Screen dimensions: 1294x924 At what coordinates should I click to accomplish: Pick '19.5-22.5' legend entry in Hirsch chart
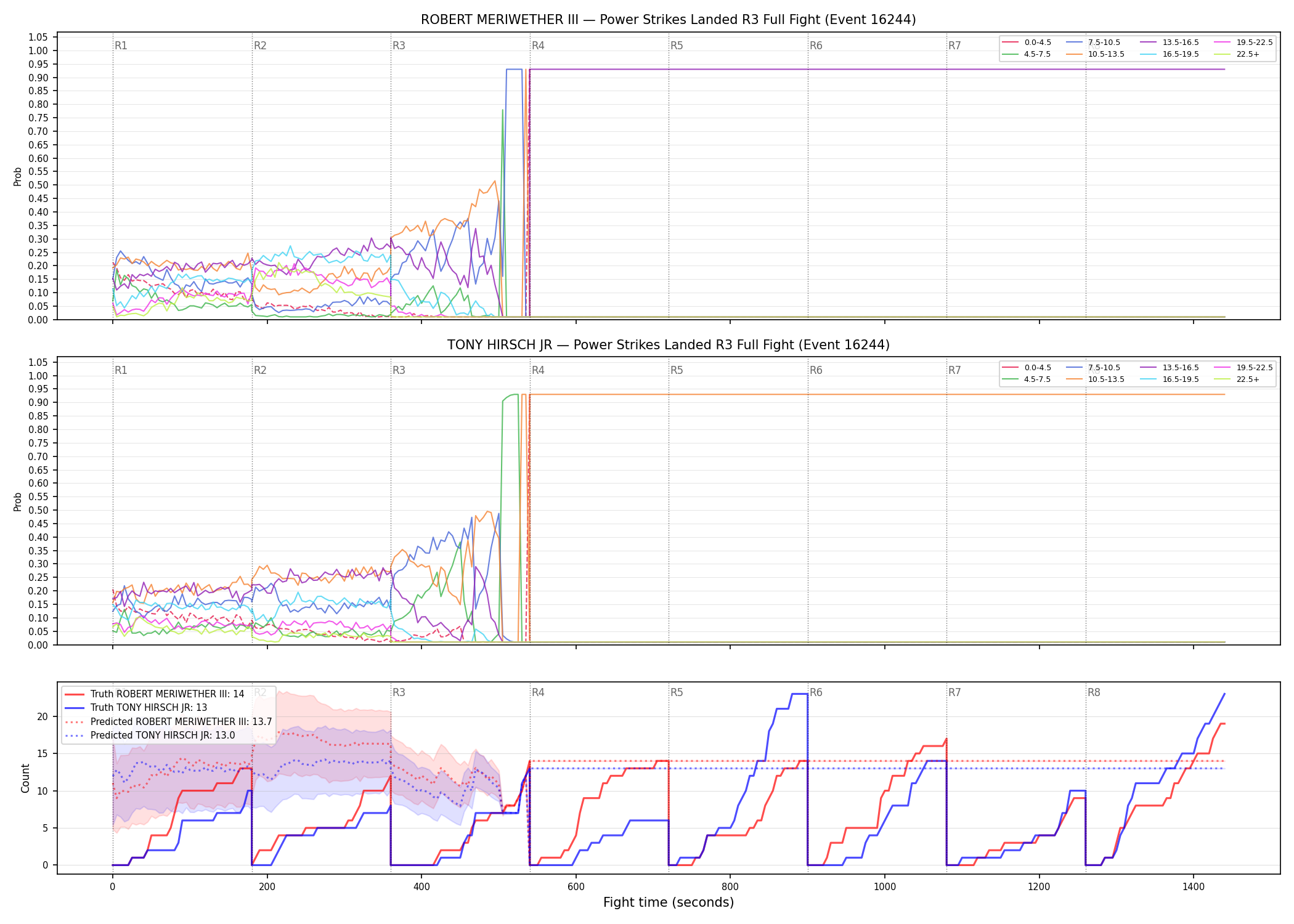click(x=1243, y=368)
